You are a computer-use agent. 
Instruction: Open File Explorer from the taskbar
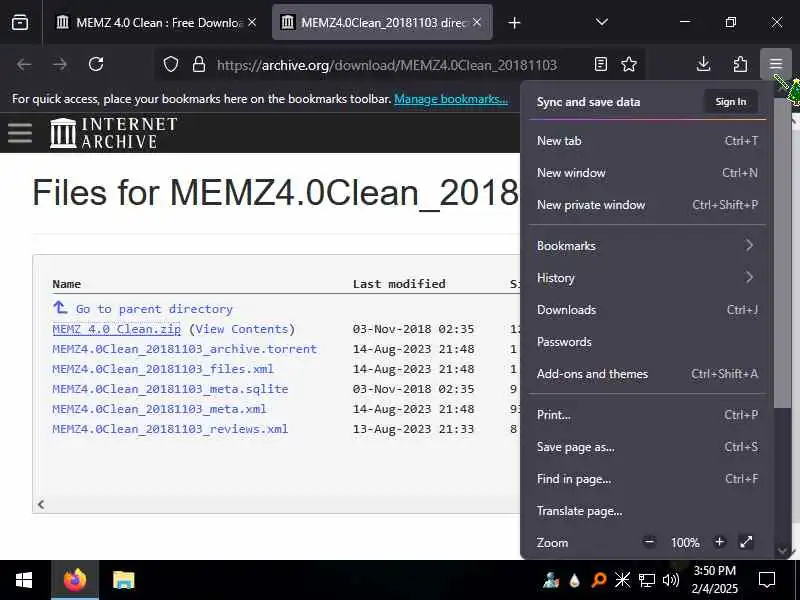[x=123, y=580]
